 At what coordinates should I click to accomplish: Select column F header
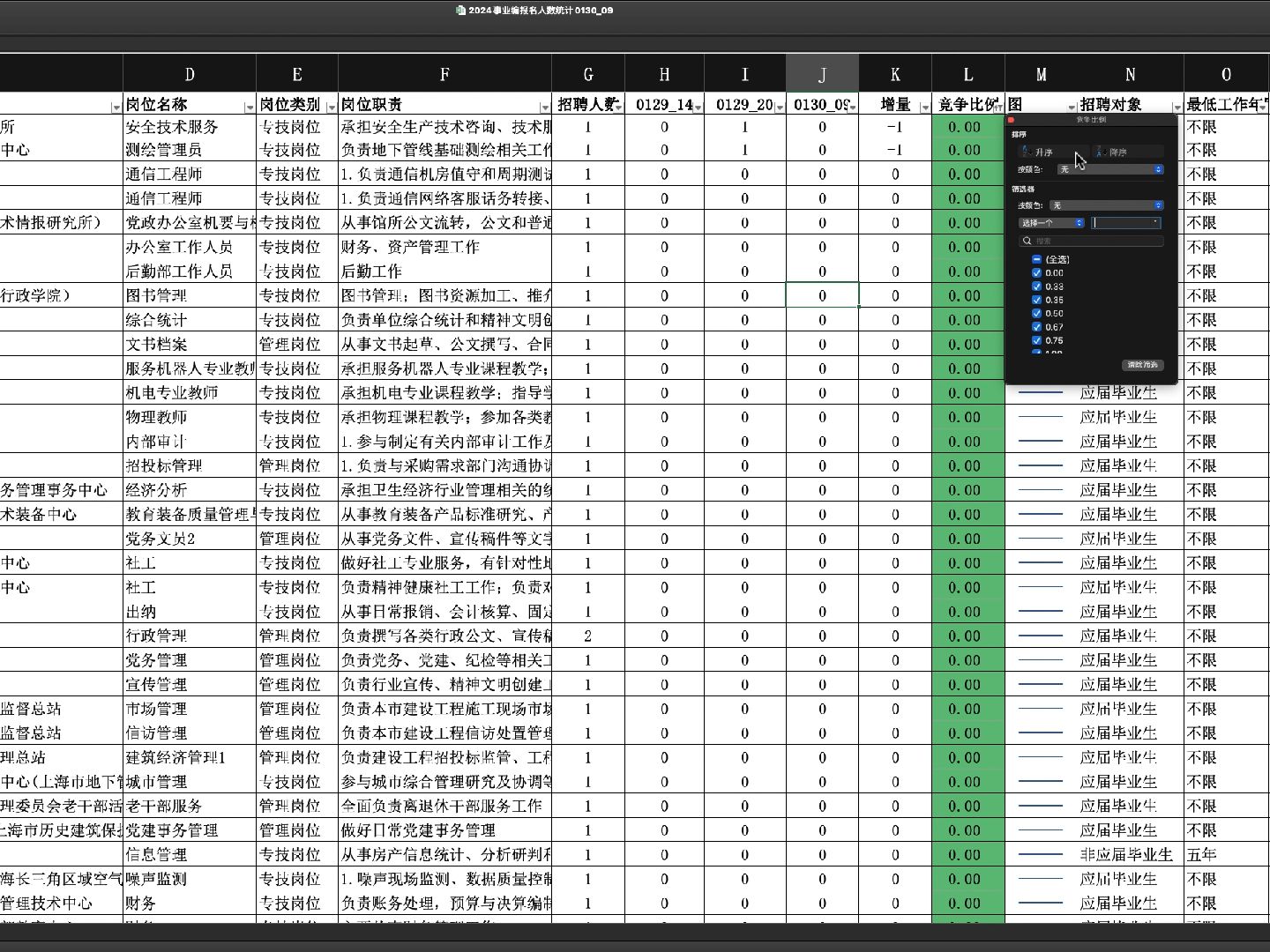pyautogui.click(x=444, y=74)
